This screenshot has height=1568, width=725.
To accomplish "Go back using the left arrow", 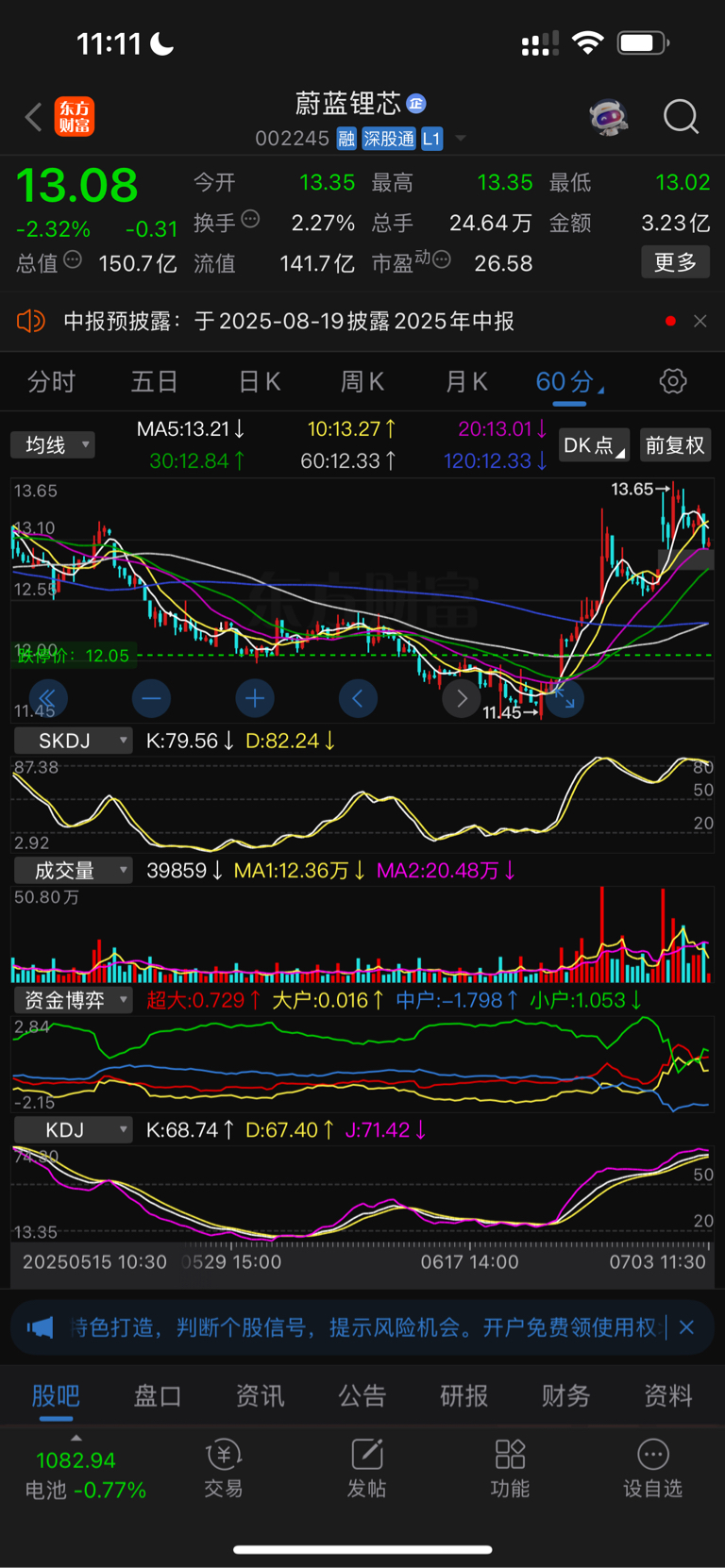I will pyautogui.click(x=33, y=117).
